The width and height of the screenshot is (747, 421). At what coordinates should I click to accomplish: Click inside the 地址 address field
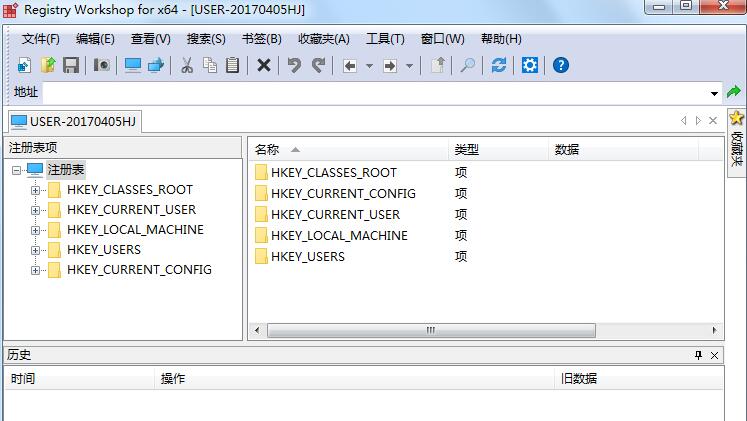(x=375, y=92)
